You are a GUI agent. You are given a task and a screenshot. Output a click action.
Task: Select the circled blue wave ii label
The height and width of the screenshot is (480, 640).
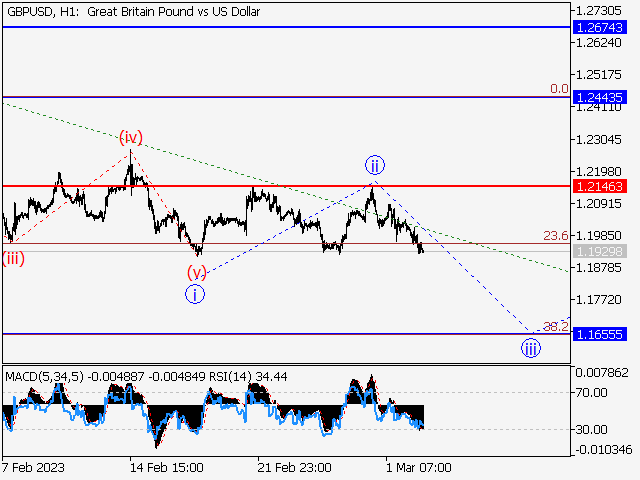(375, 165)
